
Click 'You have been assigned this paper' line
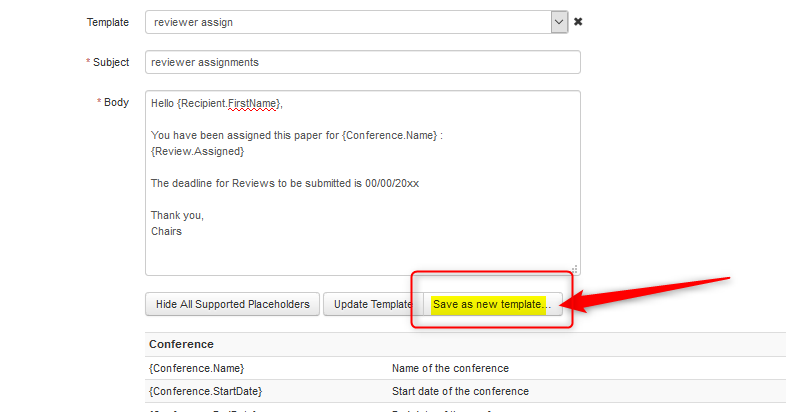[296, 135]
